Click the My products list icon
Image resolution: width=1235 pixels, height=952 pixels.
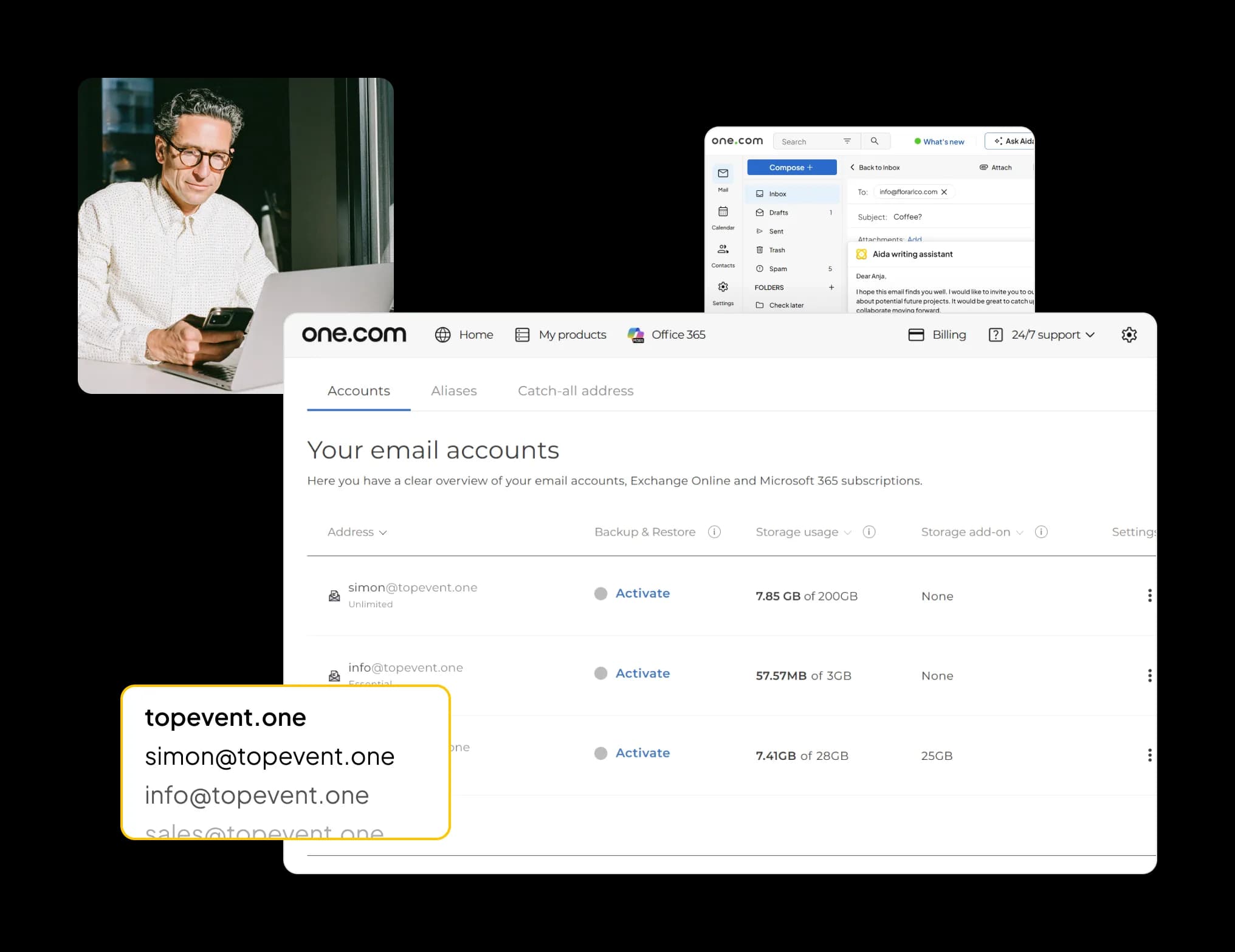(522, 335)
